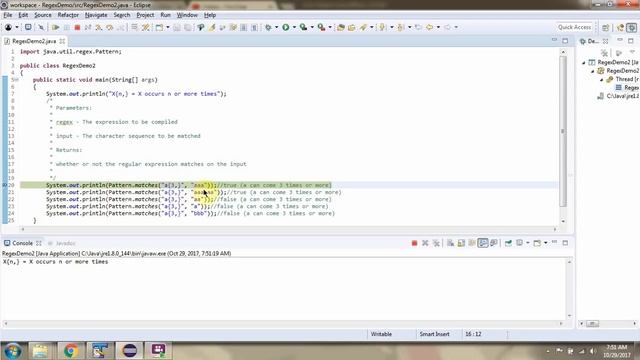Open the Refactor menu

pyautogui.click(x=68, y=15)
